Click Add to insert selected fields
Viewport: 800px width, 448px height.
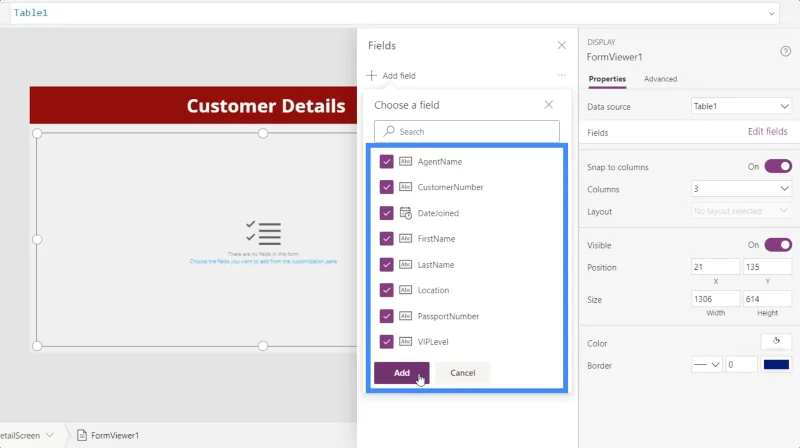402,373
